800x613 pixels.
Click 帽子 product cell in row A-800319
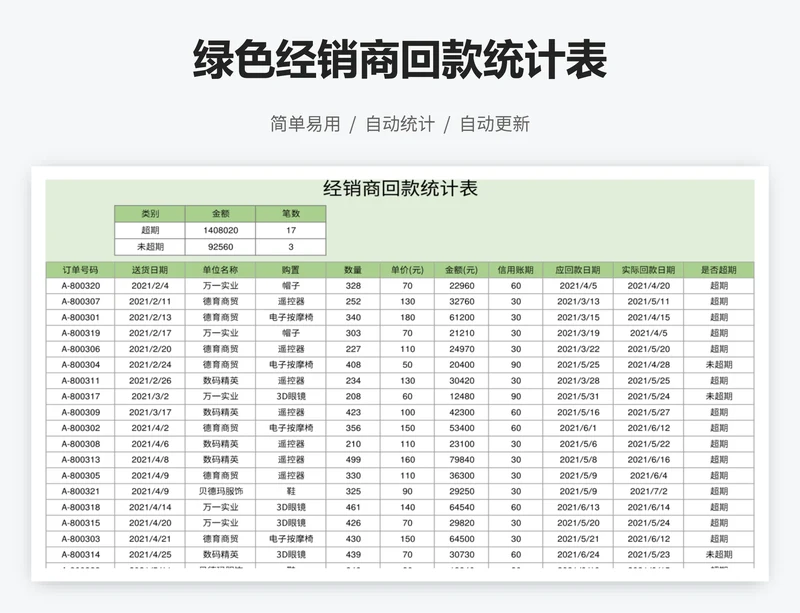click(x=291, y=333)
